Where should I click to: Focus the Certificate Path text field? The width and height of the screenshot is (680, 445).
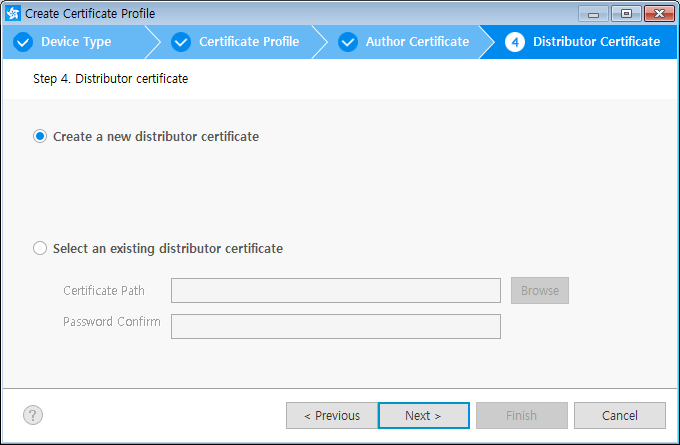click(335, 291)
